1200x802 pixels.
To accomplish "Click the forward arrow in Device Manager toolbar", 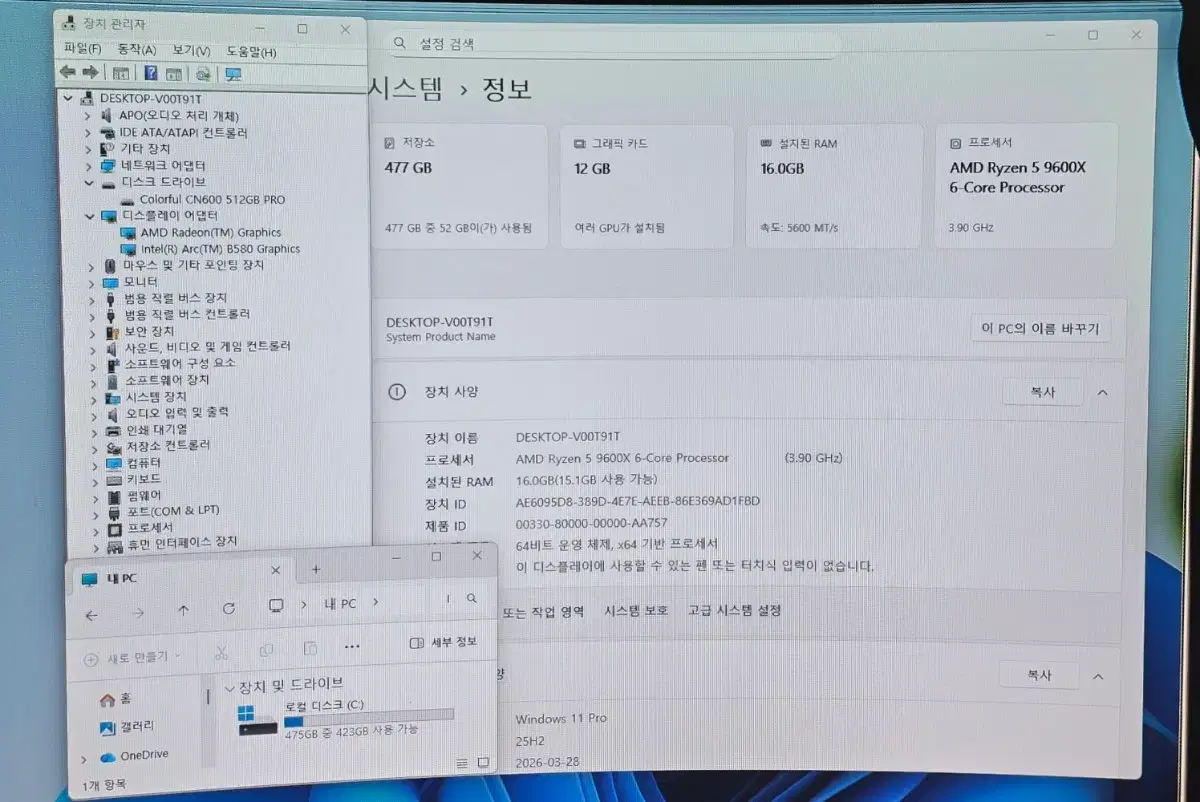I will [90, 72].
